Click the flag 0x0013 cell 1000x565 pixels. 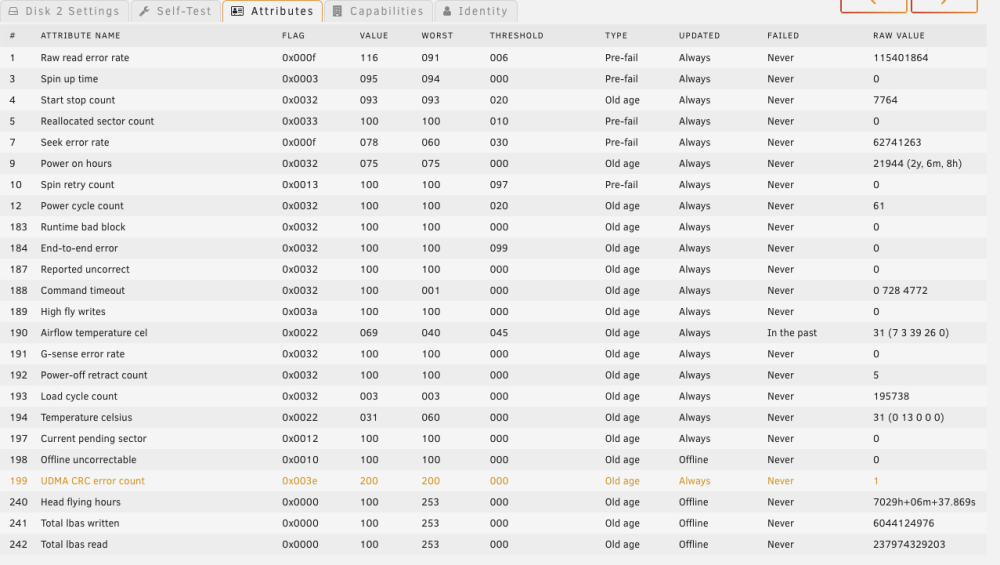pyautogui.click(x=300, y=184)
